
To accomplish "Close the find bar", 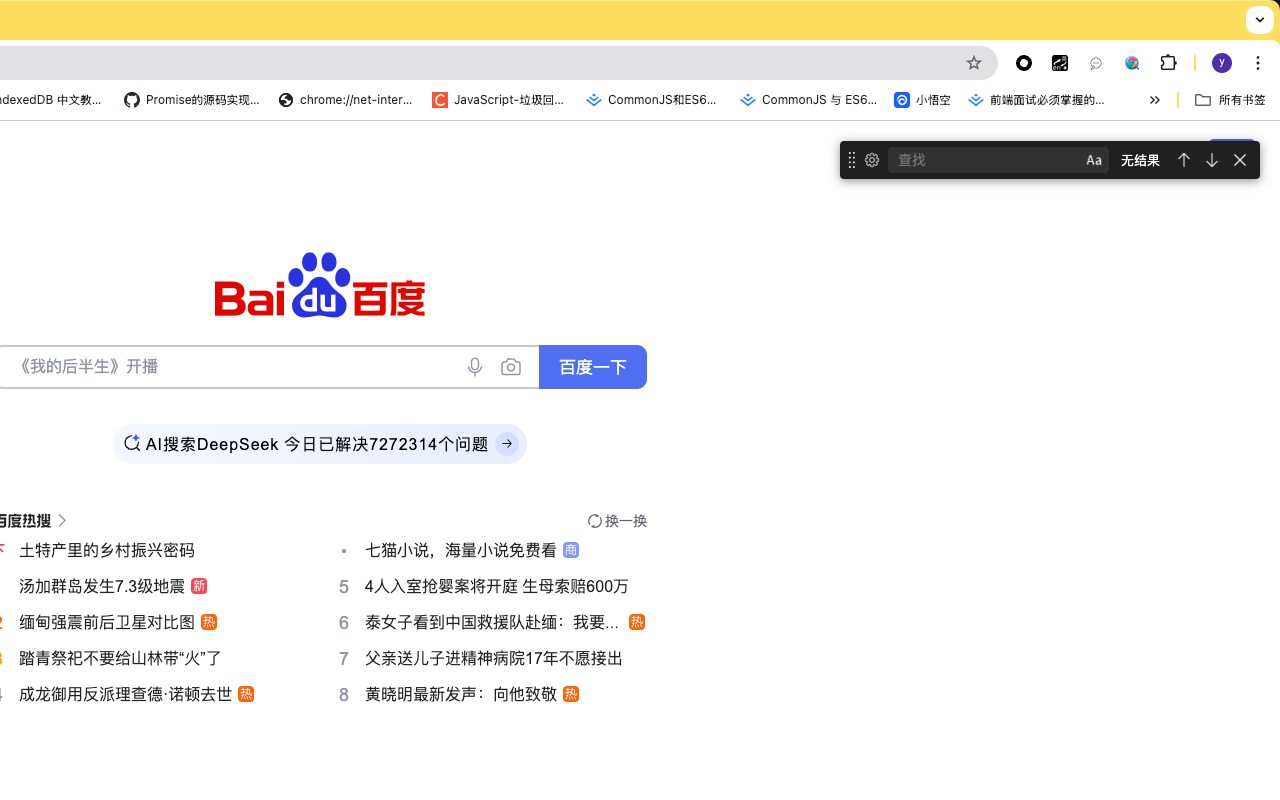I will pos(1240,160).
